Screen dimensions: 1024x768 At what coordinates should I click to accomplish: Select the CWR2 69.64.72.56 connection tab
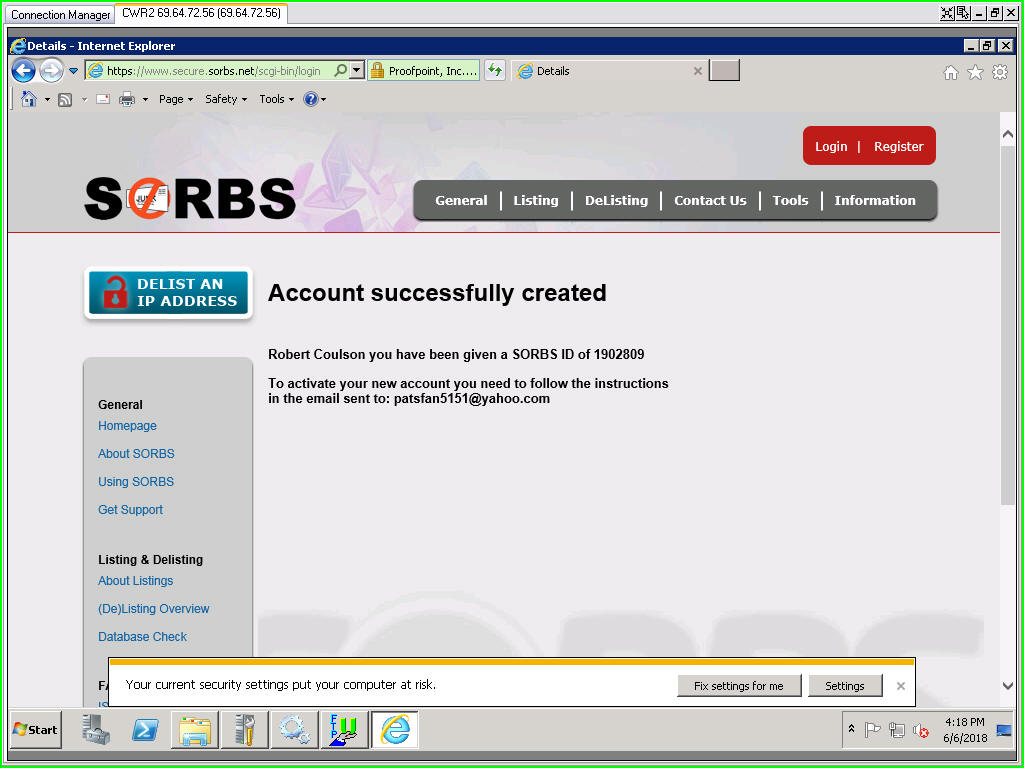[201, 13]
